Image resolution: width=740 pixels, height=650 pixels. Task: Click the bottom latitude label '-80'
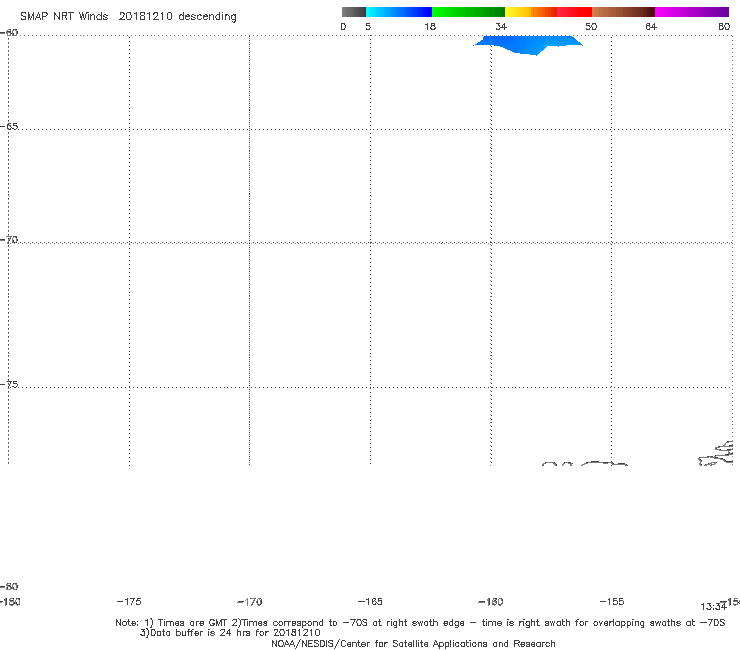point(9,586)
